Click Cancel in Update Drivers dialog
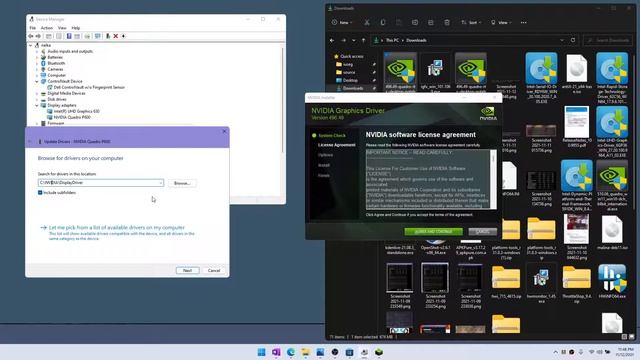Viewport: 640px width, 360px height. (214, 271)
